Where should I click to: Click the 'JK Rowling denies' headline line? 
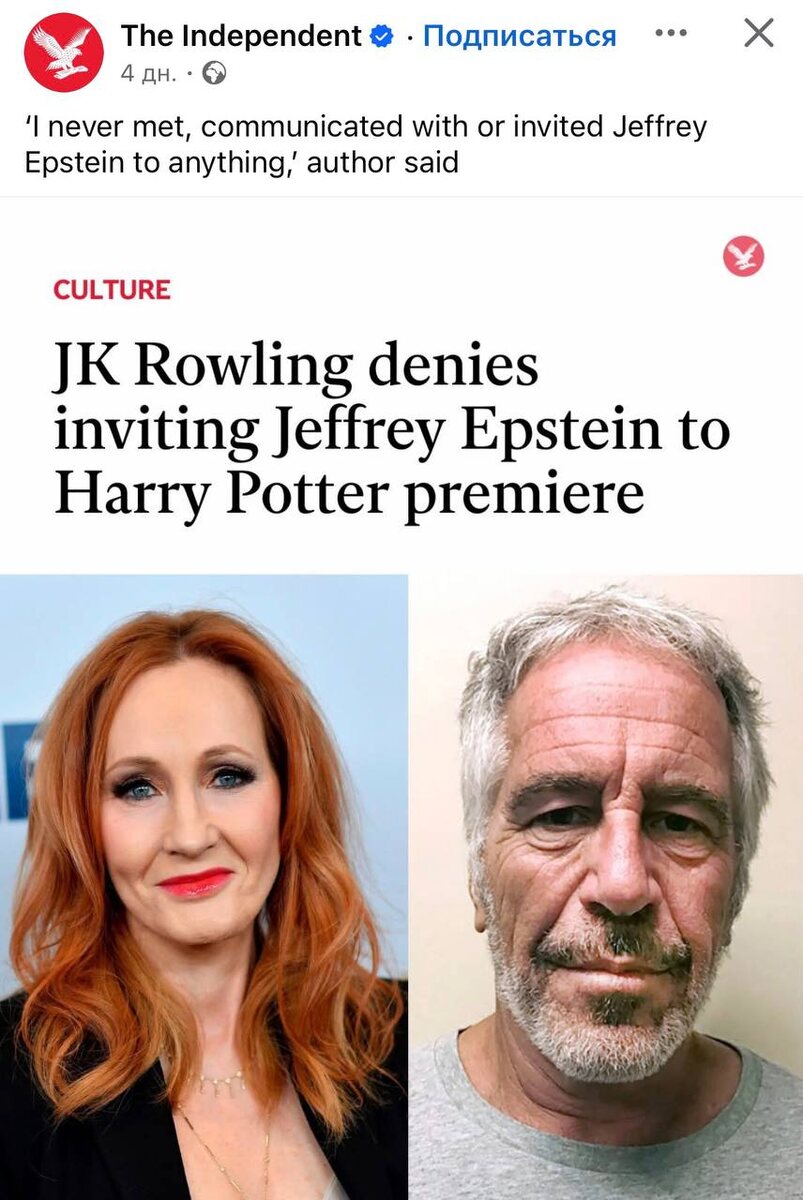click(296, 369)
